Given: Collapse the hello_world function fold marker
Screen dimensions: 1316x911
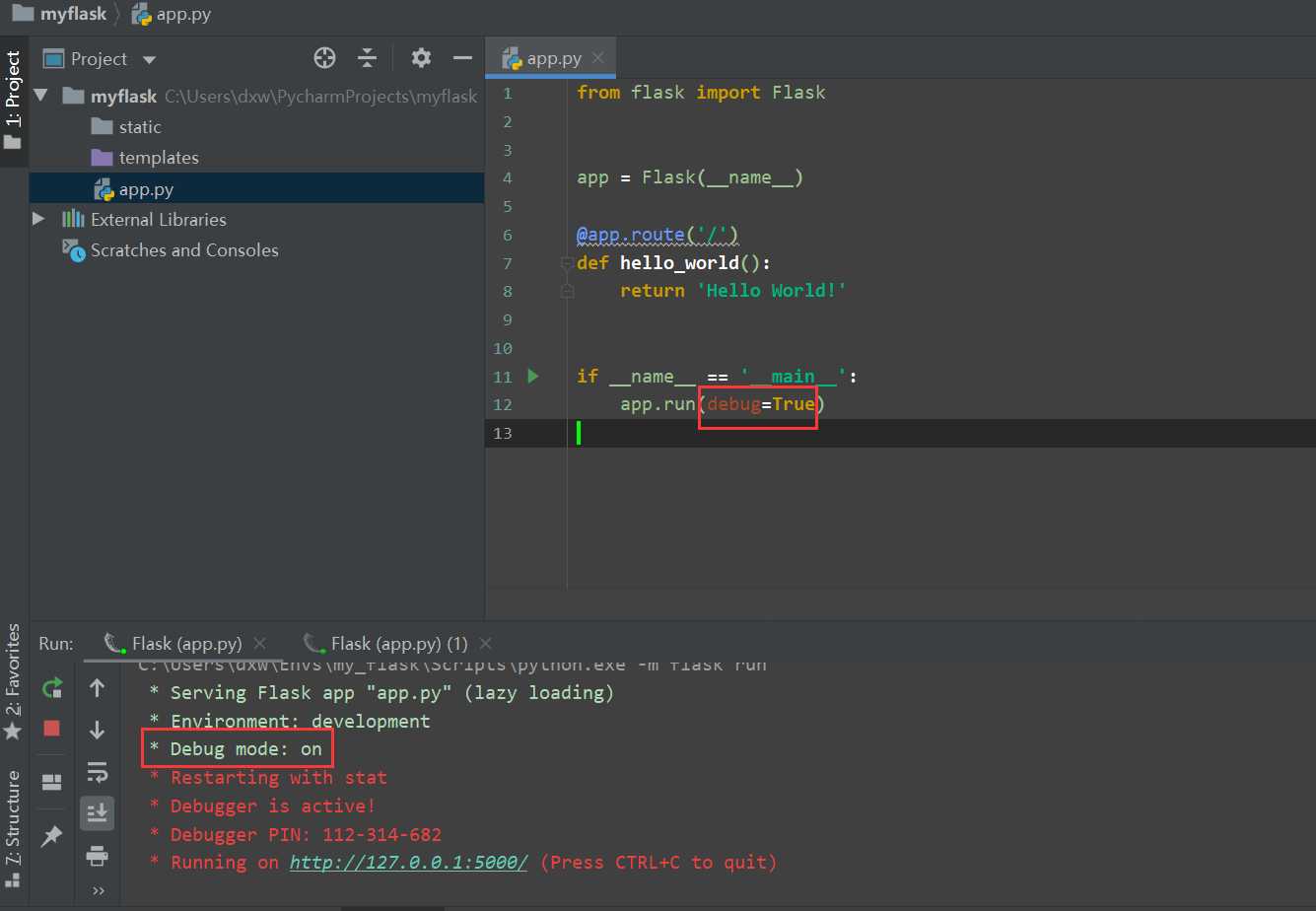Looking at the screenshot, I should pos(567,263).
